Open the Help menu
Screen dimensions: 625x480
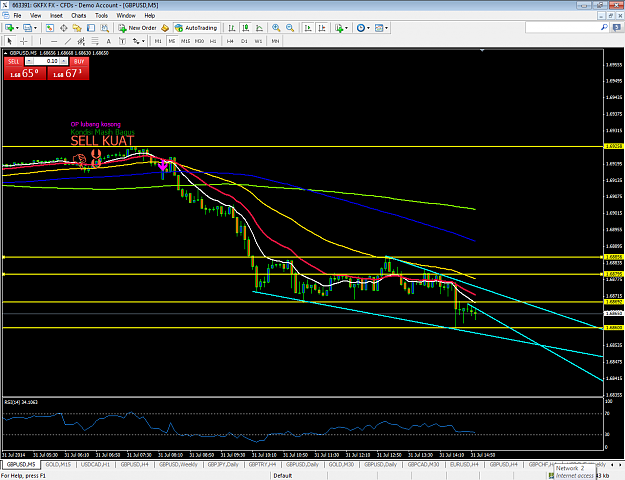point(149,16)
